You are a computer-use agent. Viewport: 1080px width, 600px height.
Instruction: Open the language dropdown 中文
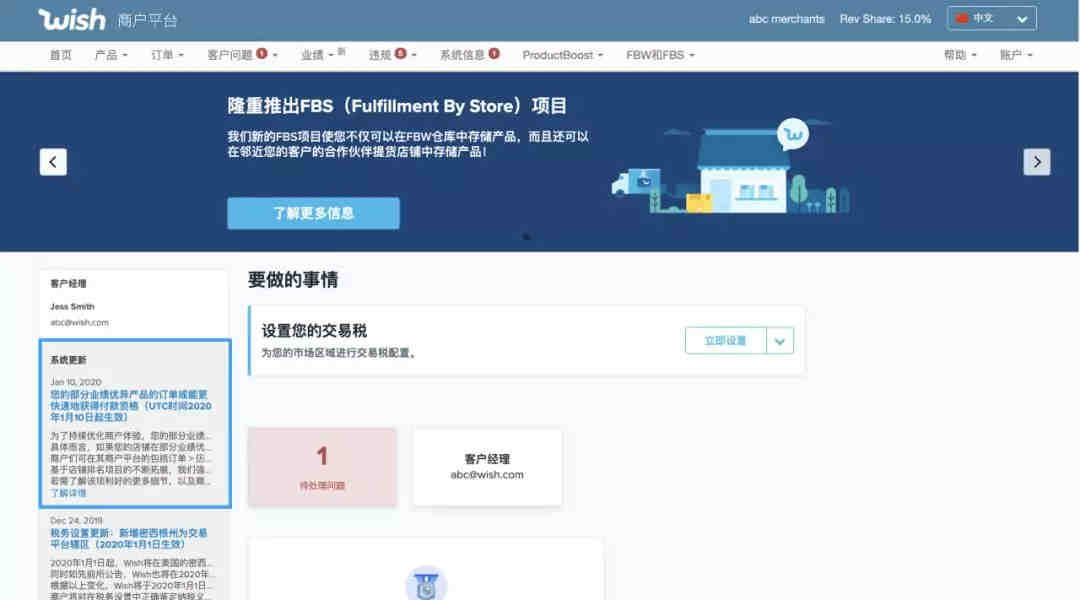pyautogui.click(x=991, y=19)
